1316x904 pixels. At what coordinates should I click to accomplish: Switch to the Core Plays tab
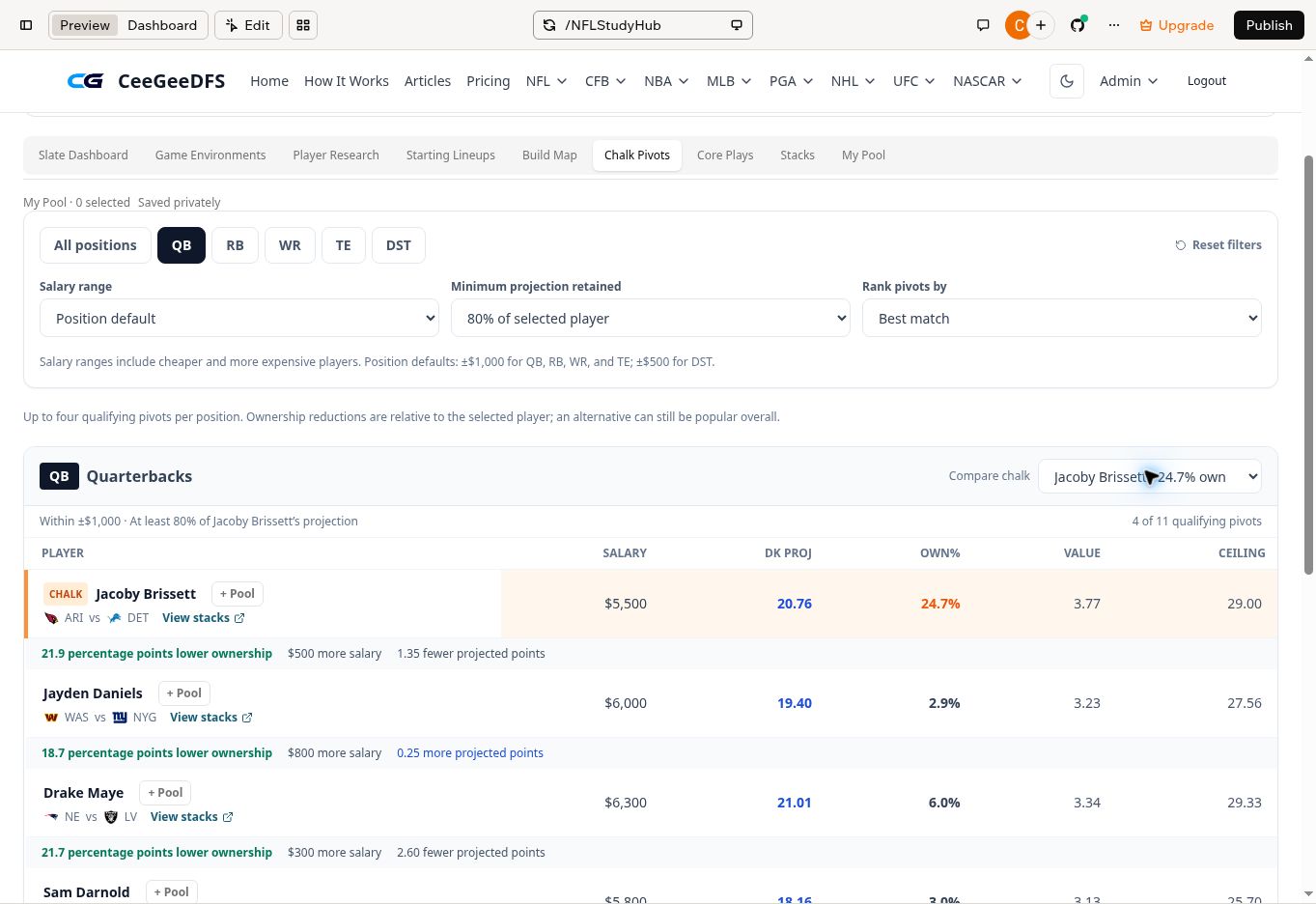pos(725,155)
